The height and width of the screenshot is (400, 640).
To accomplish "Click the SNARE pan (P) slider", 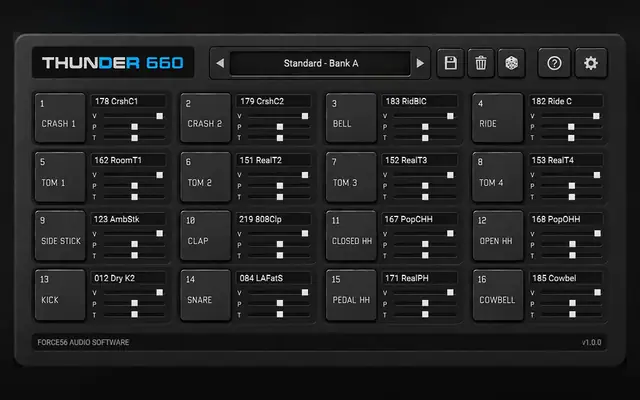I will coord(279,303).
